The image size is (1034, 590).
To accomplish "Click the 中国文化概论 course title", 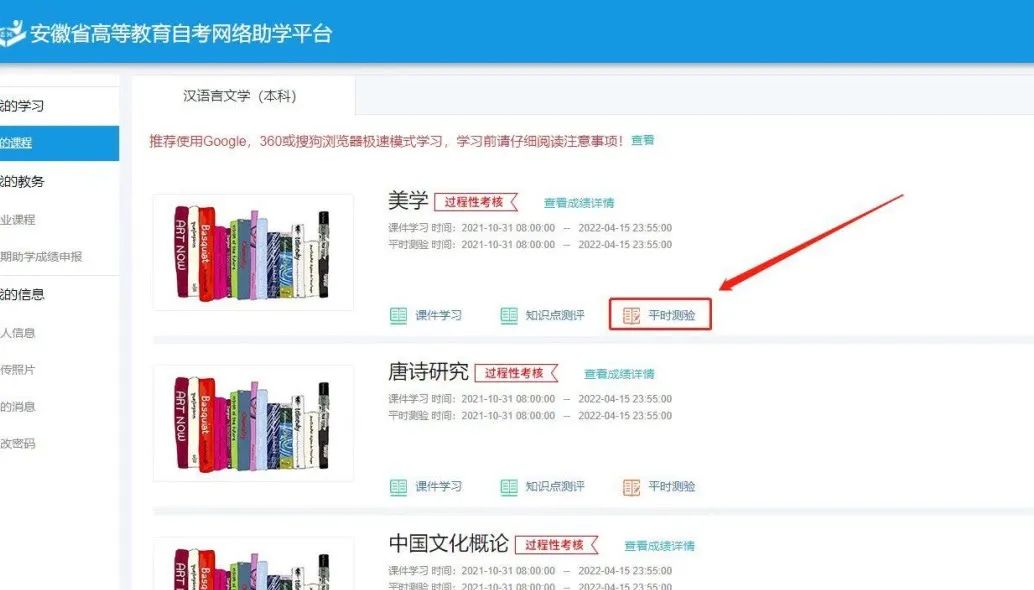I will pyautogui.click(x=448, y=544).
